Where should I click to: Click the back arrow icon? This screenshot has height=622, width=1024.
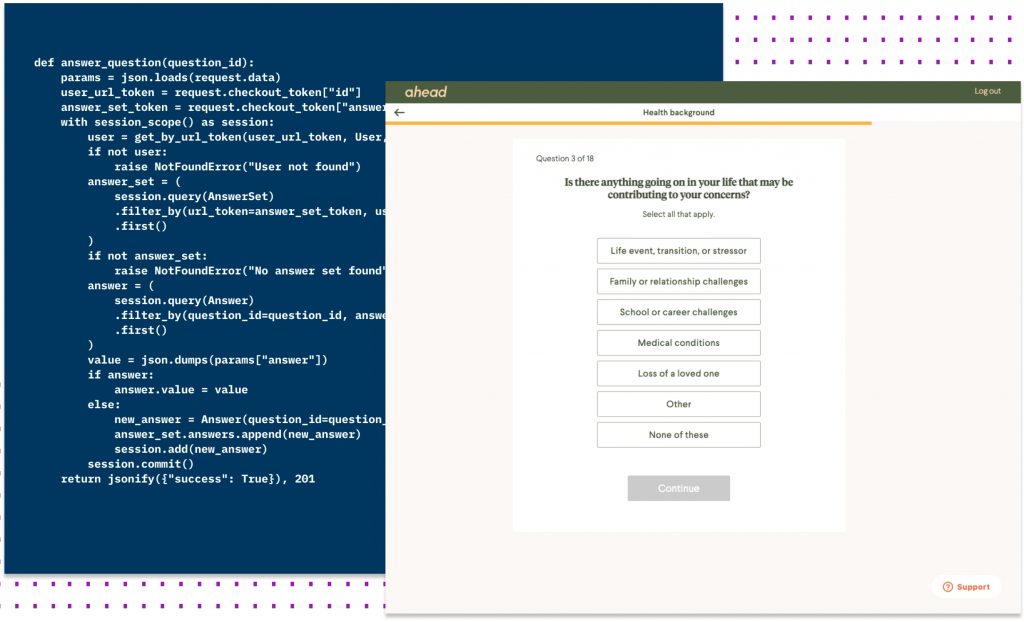tap(399, 112)
